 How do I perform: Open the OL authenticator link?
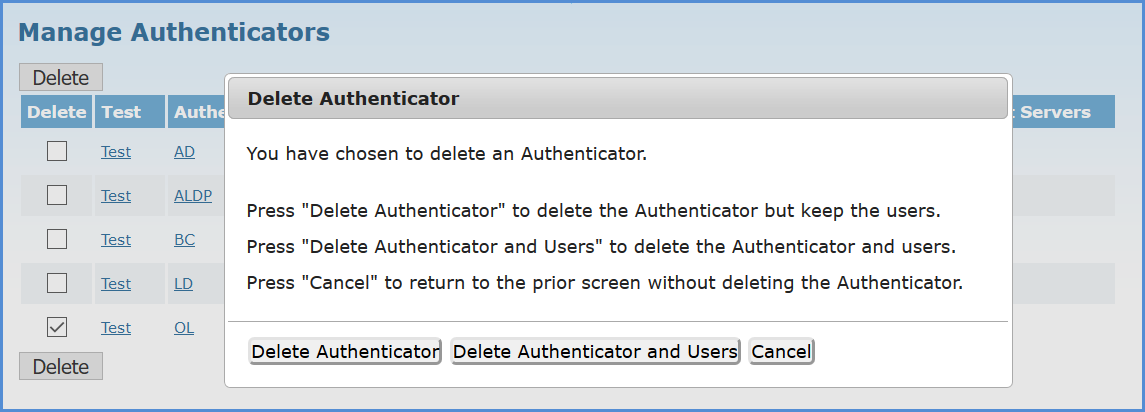click(x=184, y=328)
